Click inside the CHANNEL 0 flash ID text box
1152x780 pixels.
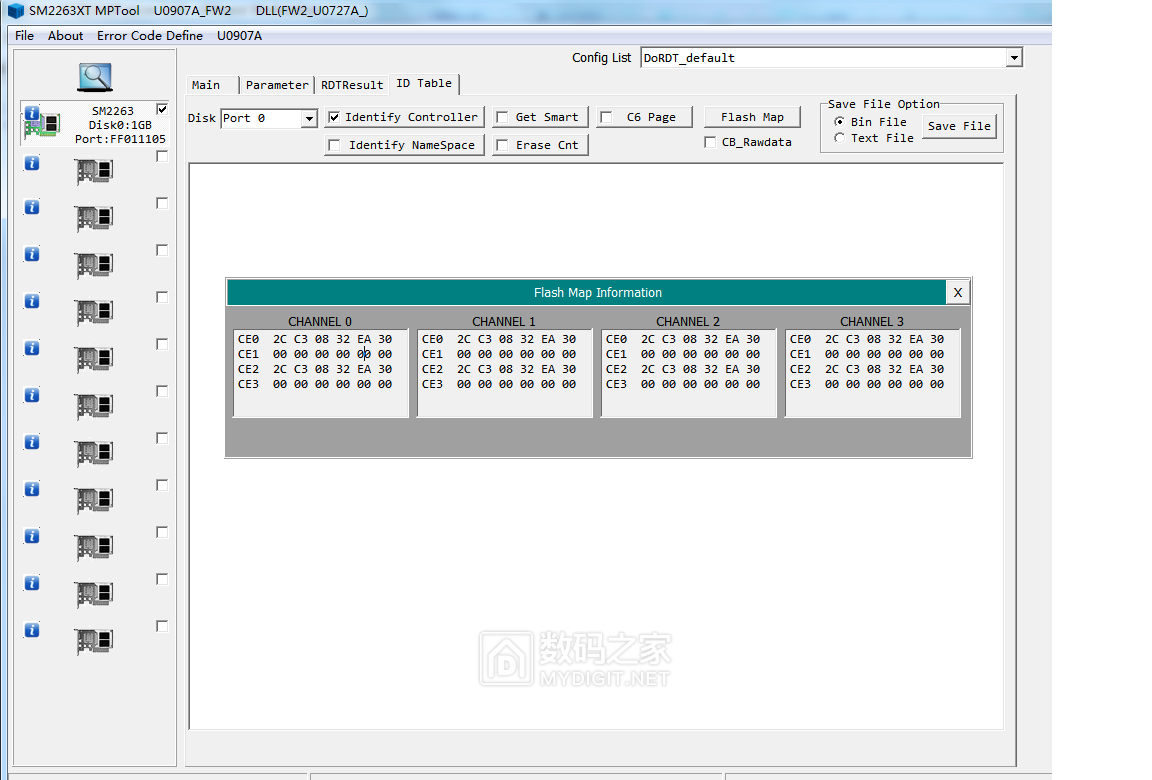tap(320, 373)
